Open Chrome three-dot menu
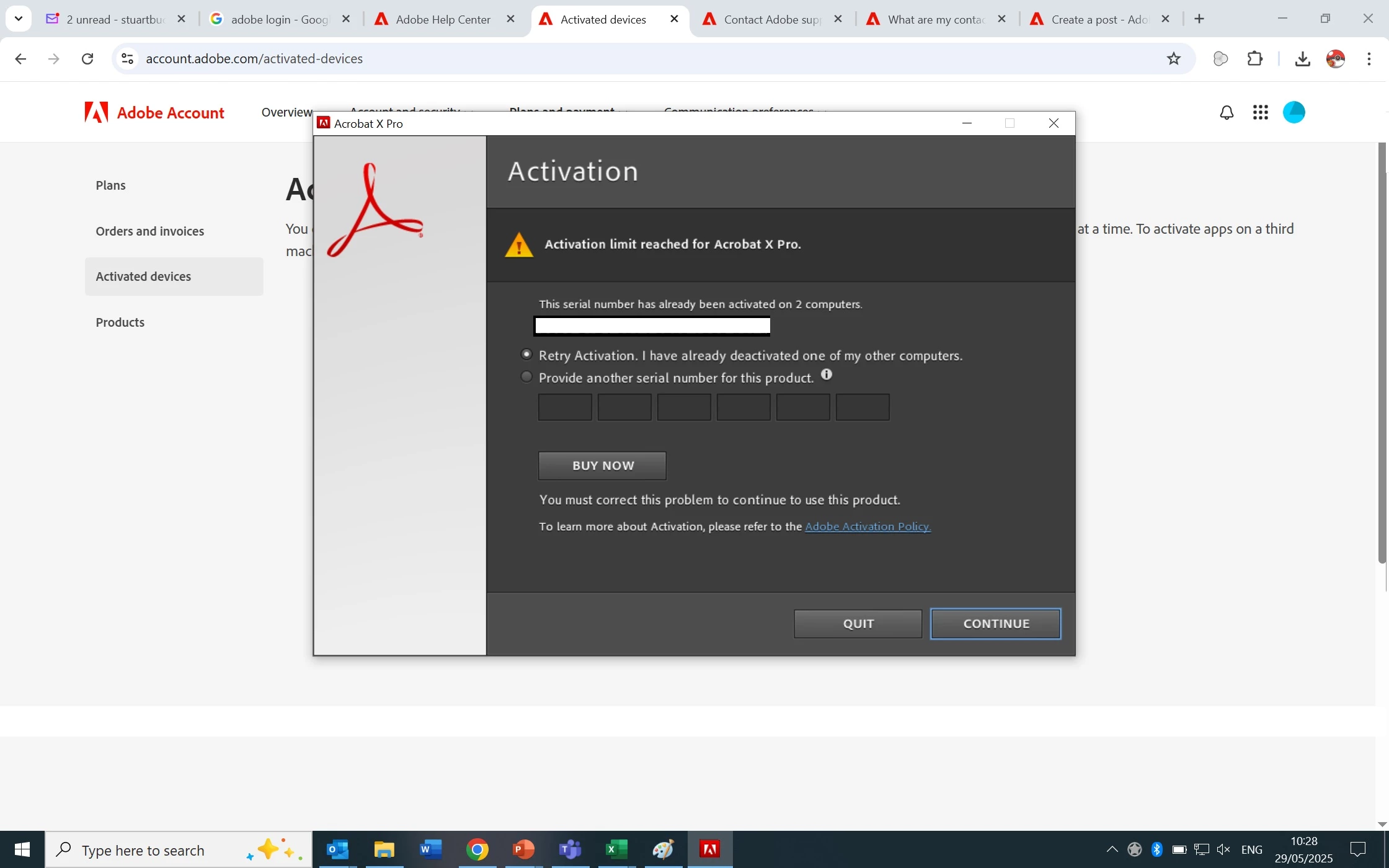This screenshot has width=1389, height=868. [x=1369, y=59]
